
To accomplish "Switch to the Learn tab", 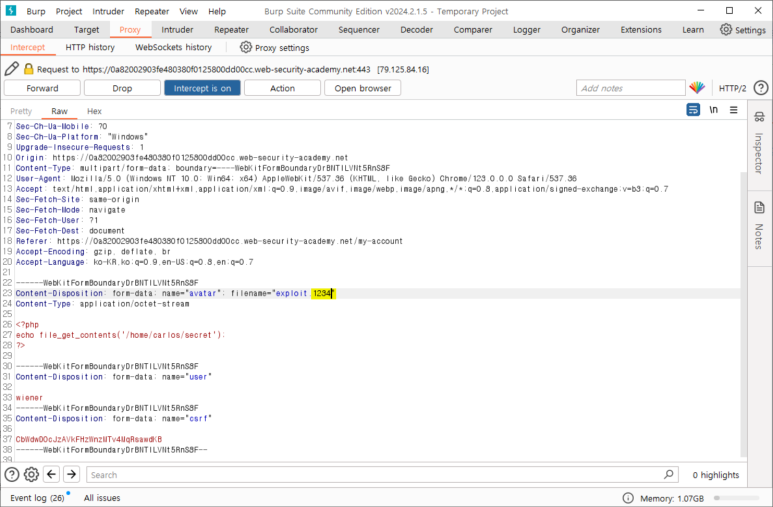I will coord(693,30).
